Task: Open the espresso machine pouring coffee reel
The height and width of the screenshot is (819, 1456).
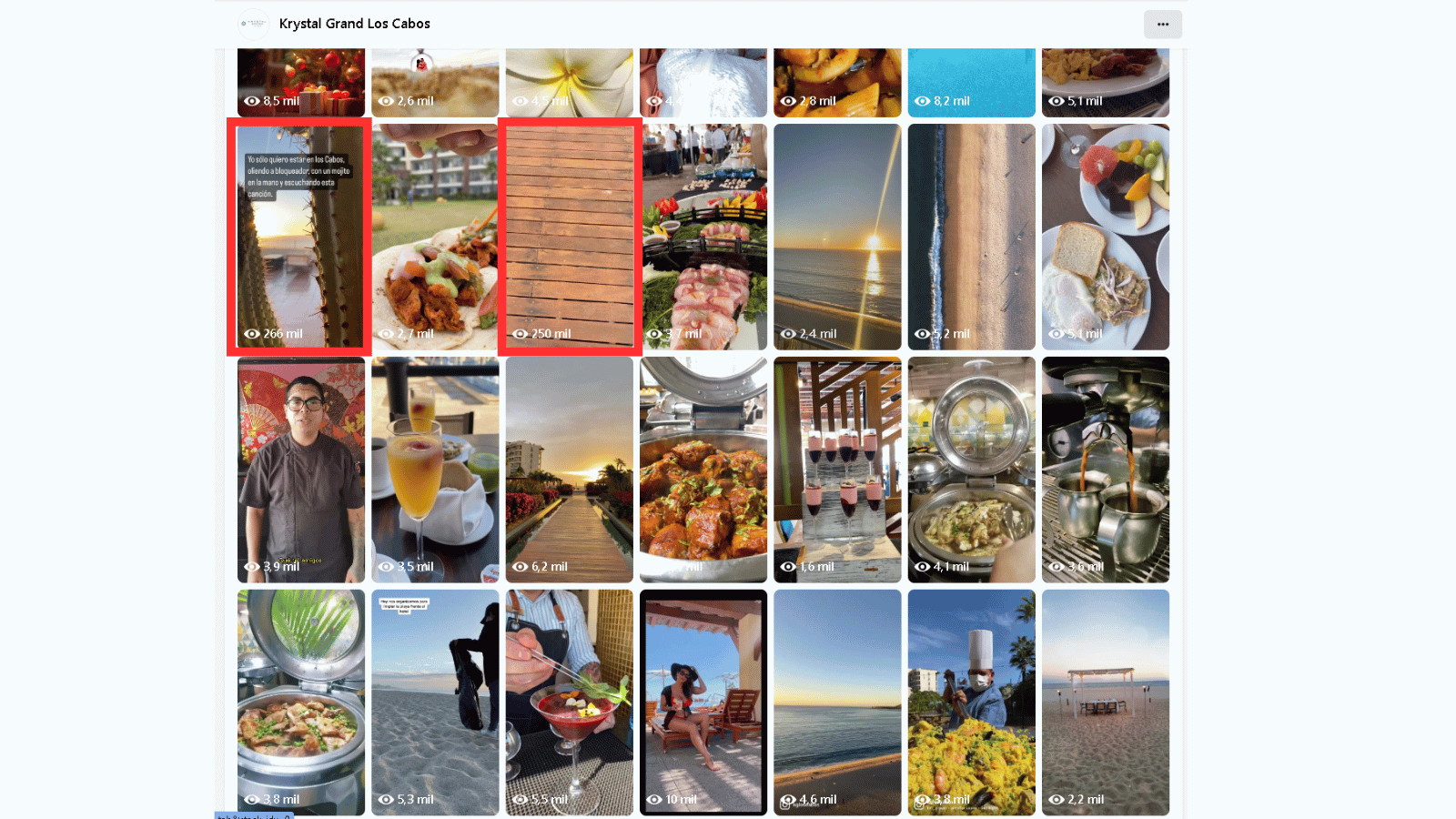Action: point(1106,470)
